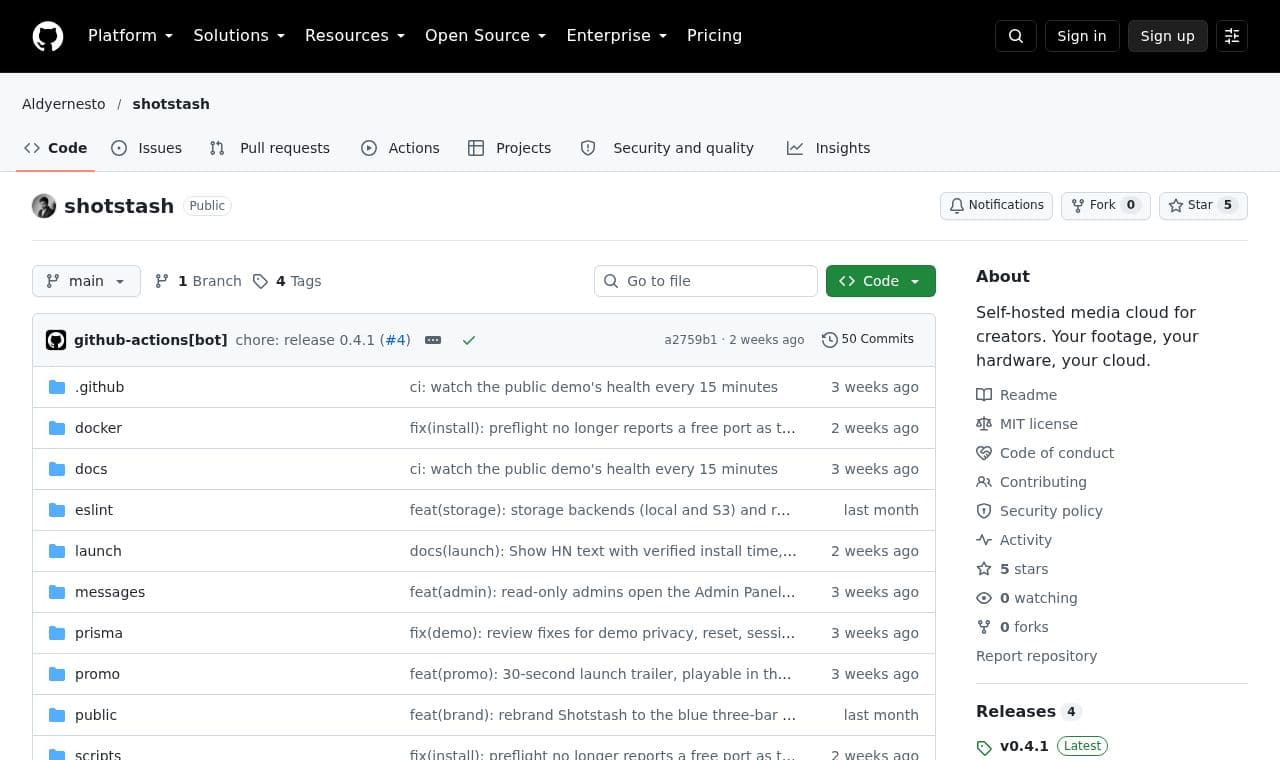Open the Solutions dropdown menu
Screen dimensions: 1280x760
tap(239, 36)
